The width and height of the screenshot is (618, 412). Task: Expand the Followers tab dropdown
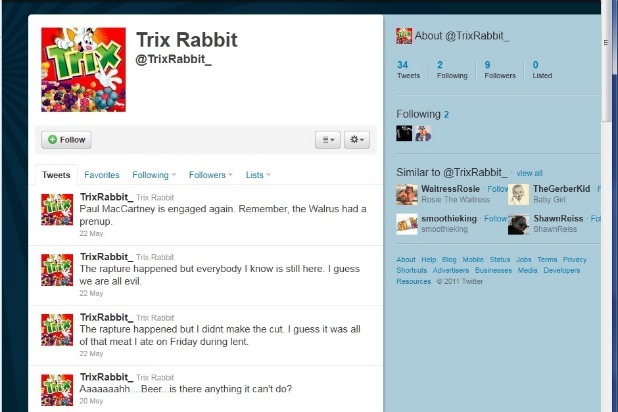click(210, 175)
